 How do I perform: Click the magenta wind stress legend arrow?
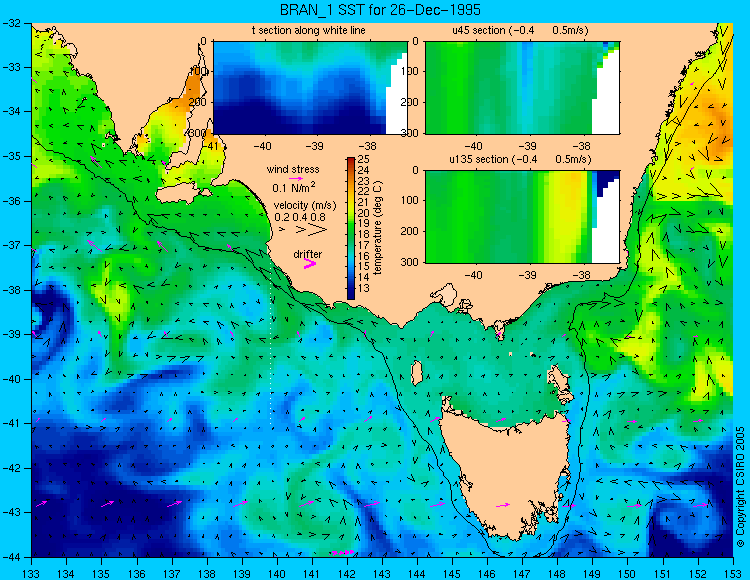[x=296, y=179]
